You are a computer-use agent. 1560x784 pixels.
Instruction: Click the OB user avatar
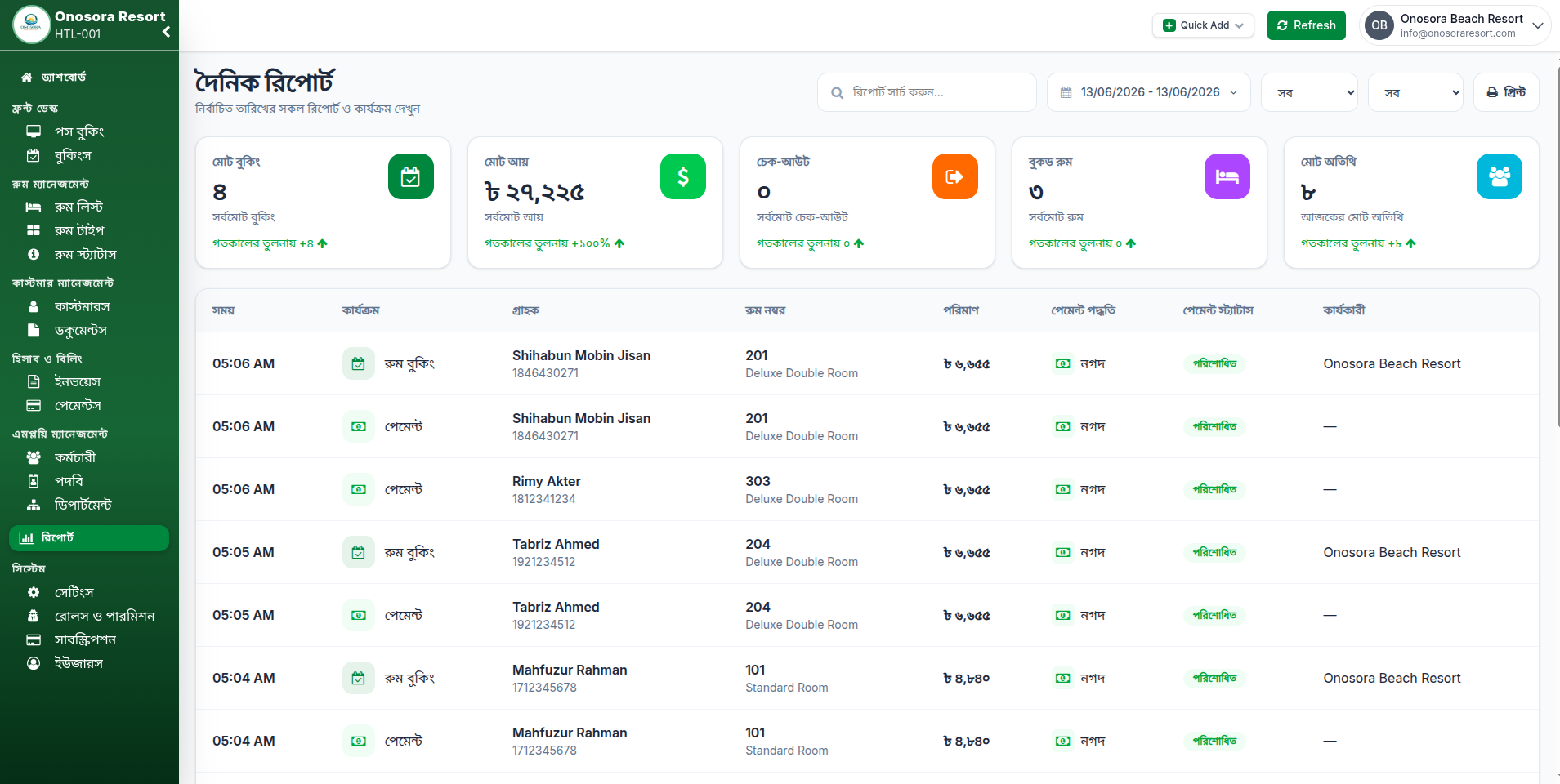pos(1379,25)
